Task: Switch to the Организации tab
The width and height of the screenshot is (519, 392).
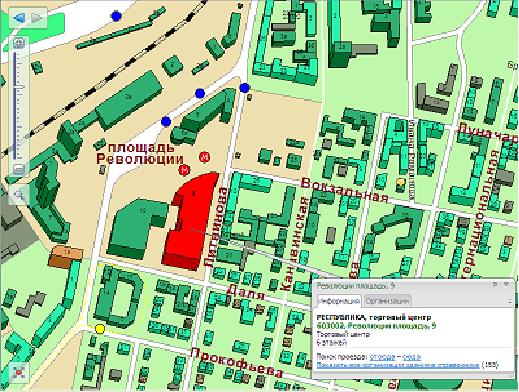Action: click(x=387, y=301)
